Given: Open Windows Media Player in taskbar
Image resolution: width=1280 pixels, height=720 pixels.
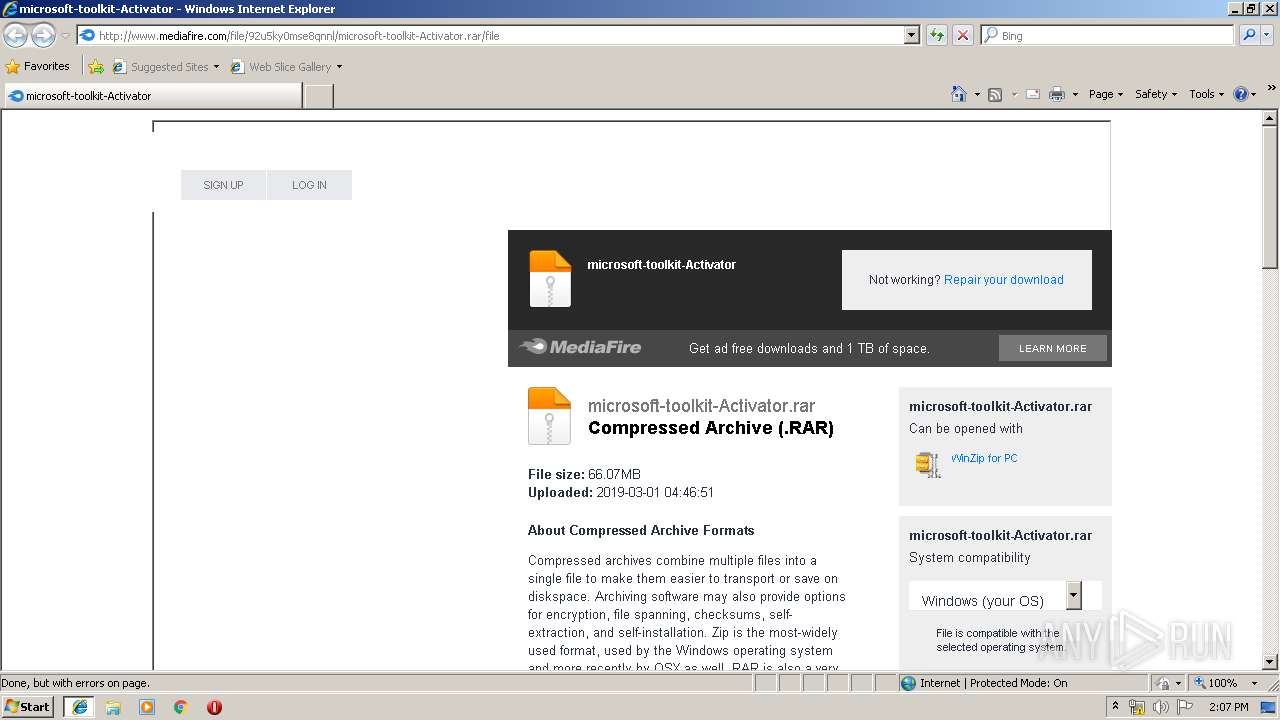Looking at the screenshot, I should point(147,707).
